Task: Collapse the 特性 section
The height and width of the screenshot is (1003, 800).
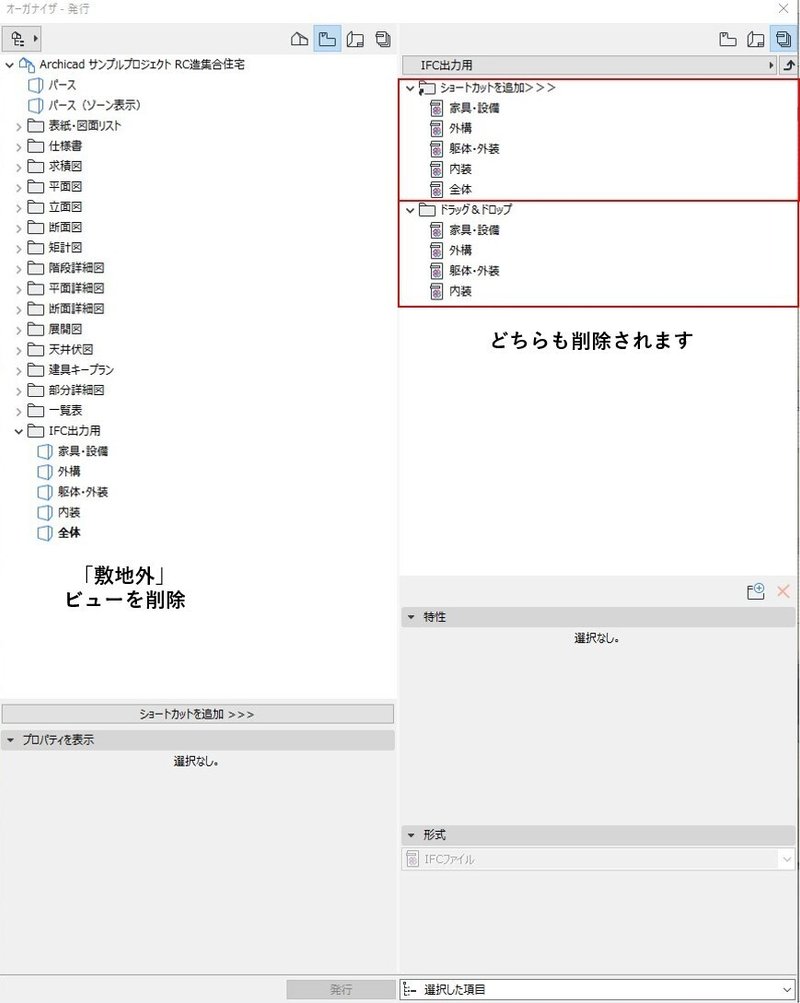Action: coord(411,617)
